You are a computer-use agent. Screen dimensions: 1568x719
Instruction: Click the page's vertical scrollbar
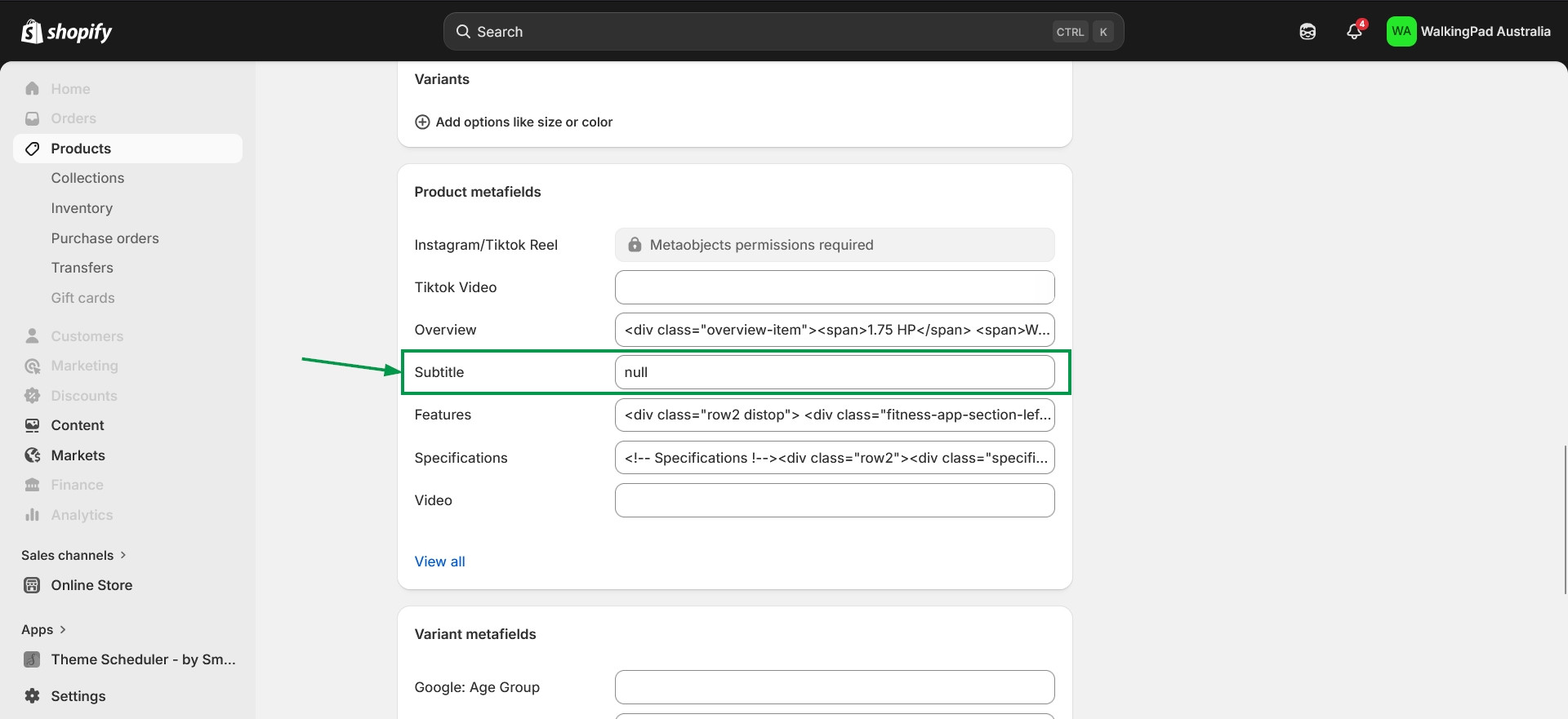(1565, 519)
